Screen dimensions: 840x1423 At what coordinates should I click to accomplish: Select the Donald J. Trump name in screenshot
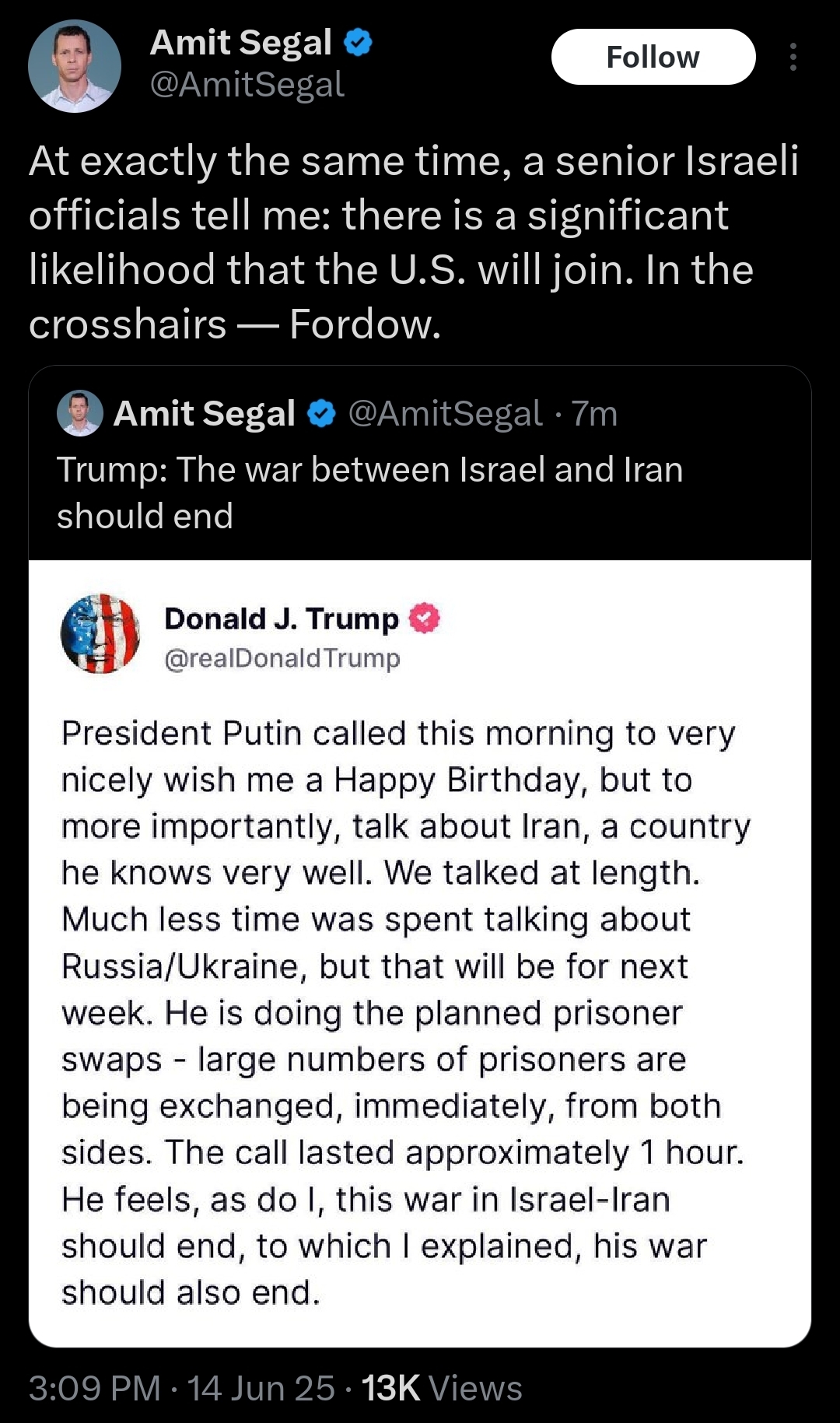pos(282,619)
